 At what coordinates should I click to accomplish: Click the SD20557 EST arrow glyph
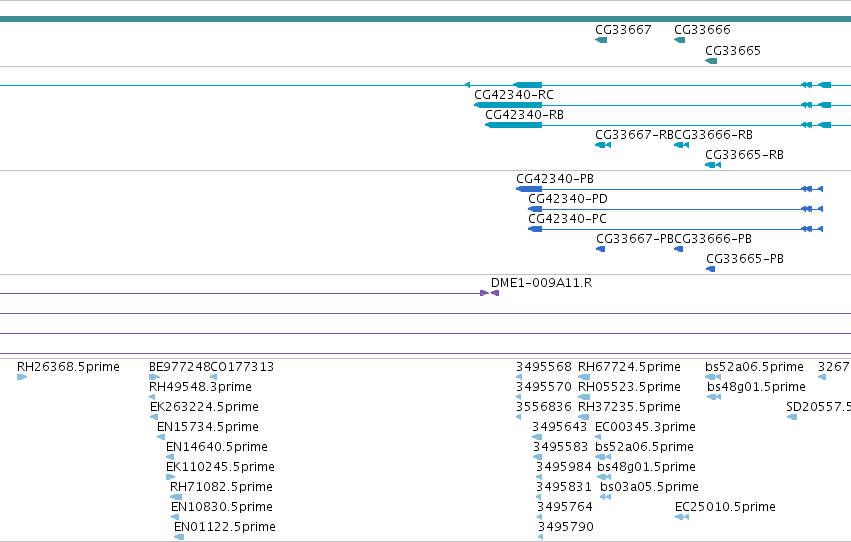pyautogui.click(x=792, y=417)
